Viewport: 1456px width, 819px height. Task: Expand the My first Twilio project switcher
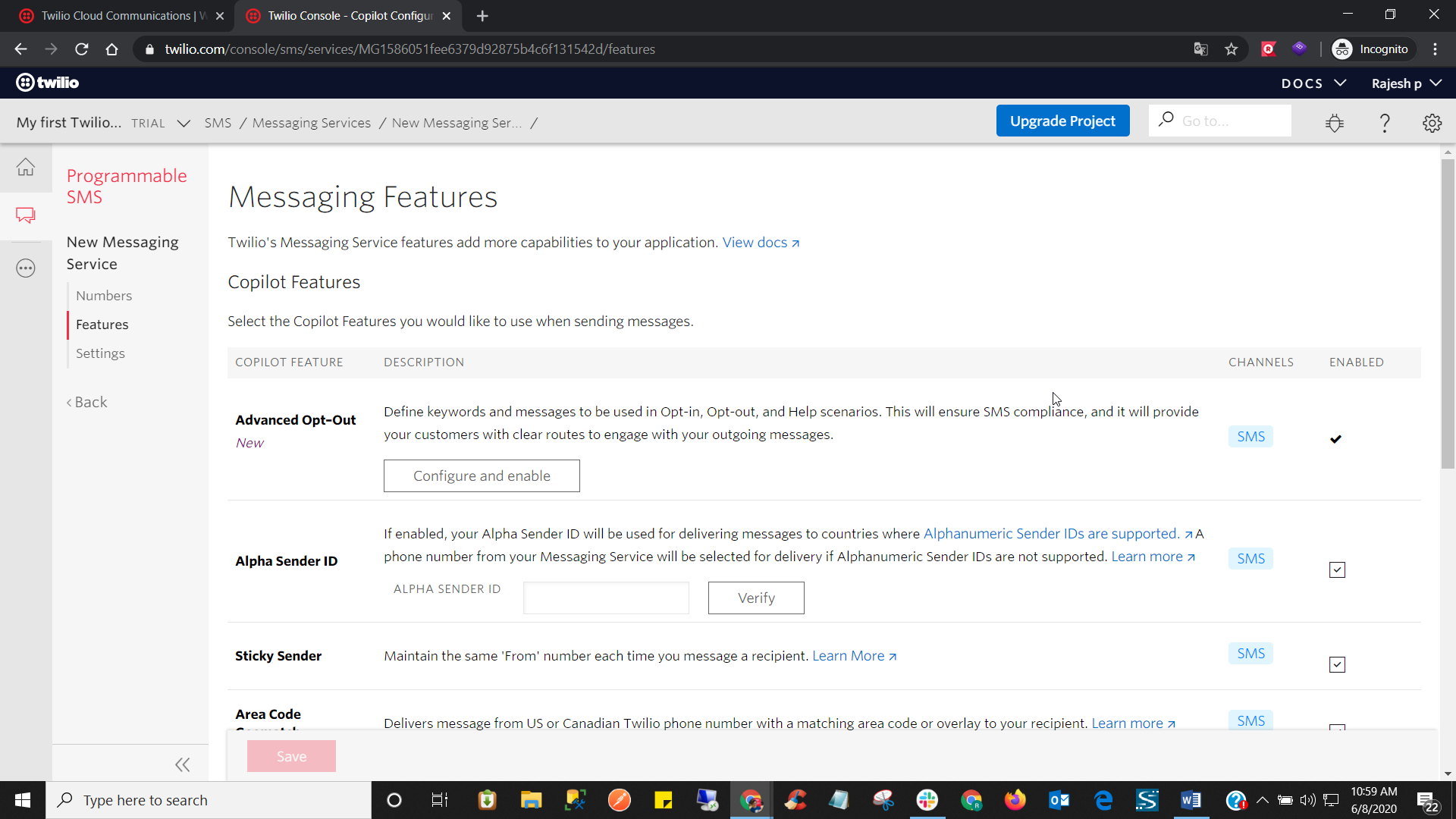pos(183,123)
